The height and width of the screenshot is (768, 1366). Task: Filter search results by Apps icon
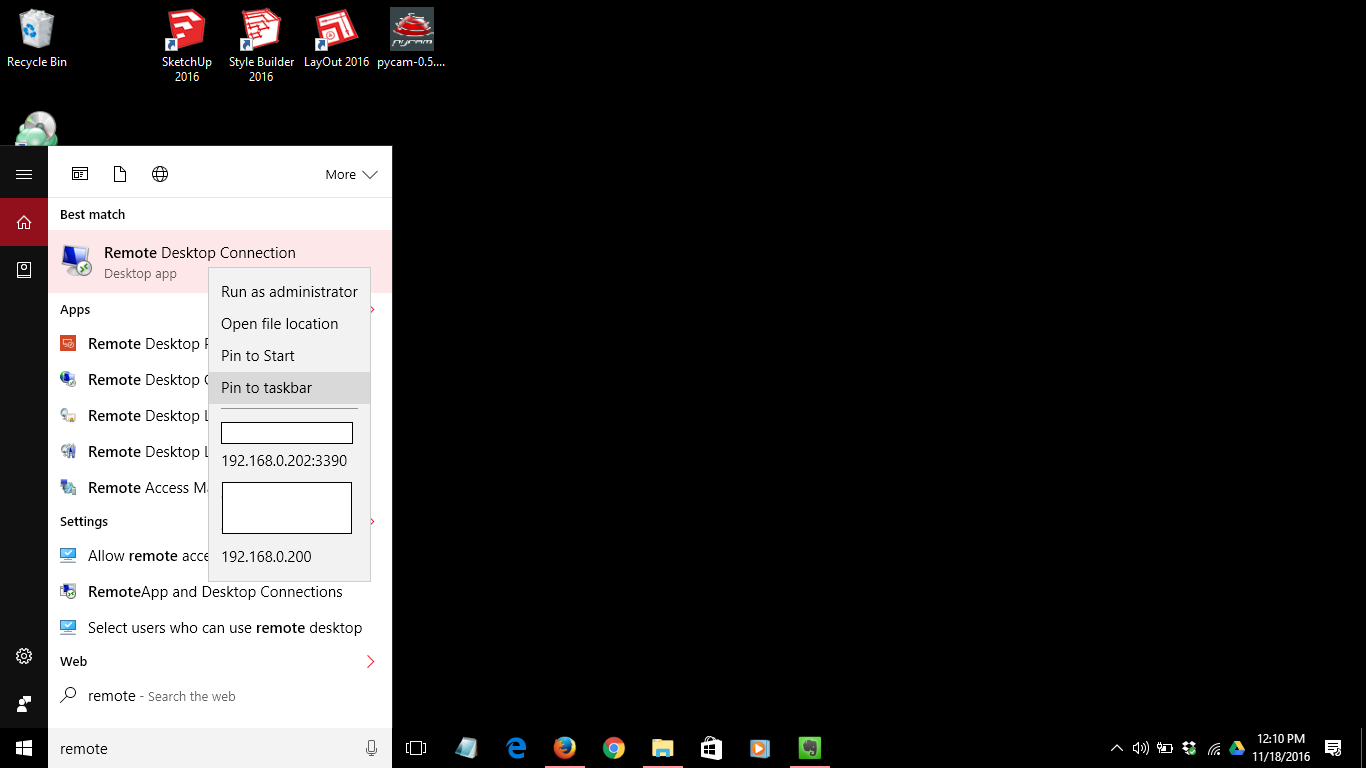pos(80,174)
